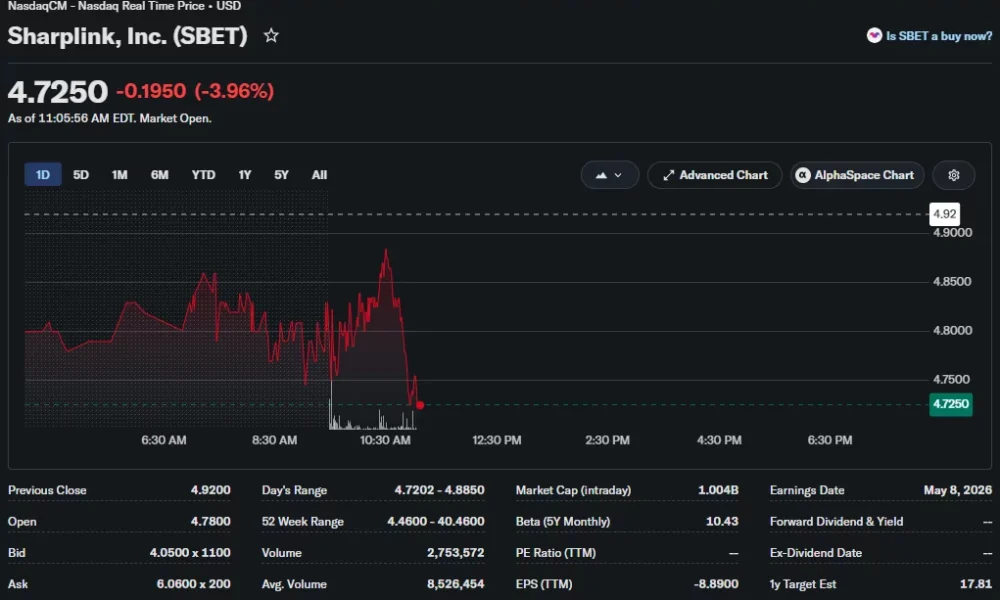The width and height of the screenshot is (1000, 600).
Task: Click the Ask value 6.0600 x 200
Action: coord(193,584)
